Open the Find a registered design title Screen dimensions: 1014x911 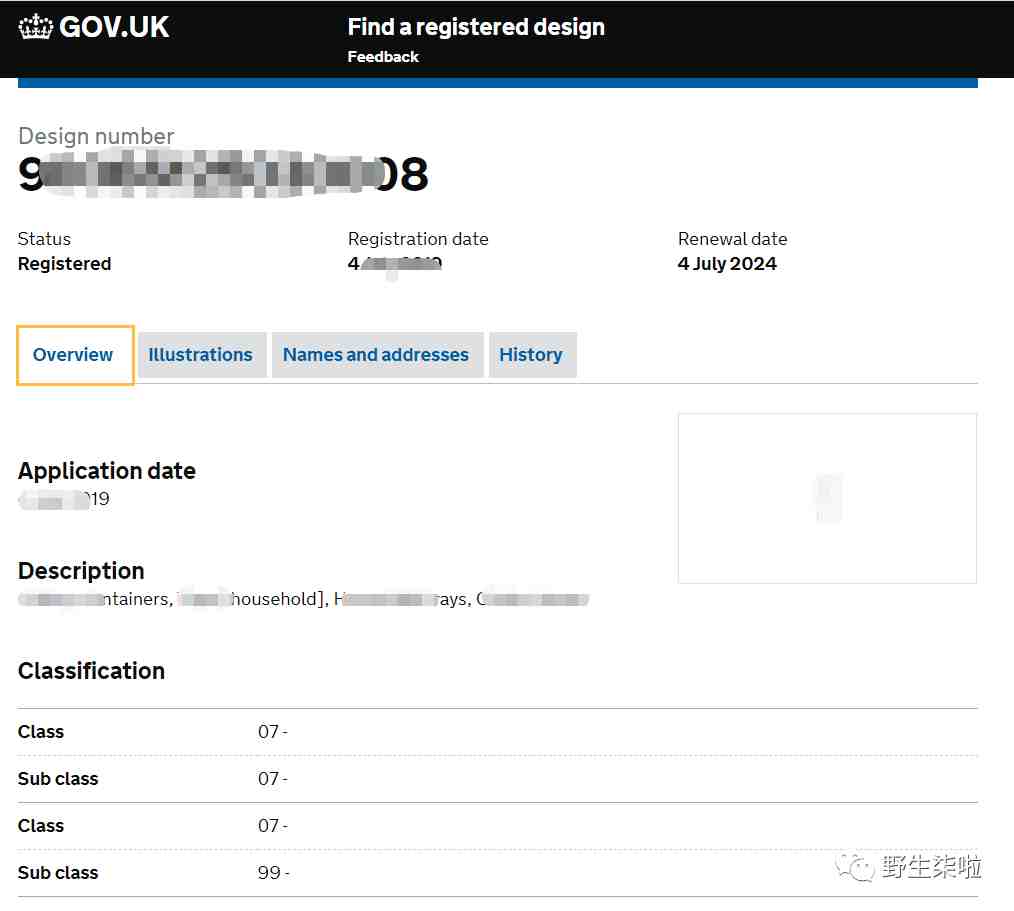[x=476, y=27]
